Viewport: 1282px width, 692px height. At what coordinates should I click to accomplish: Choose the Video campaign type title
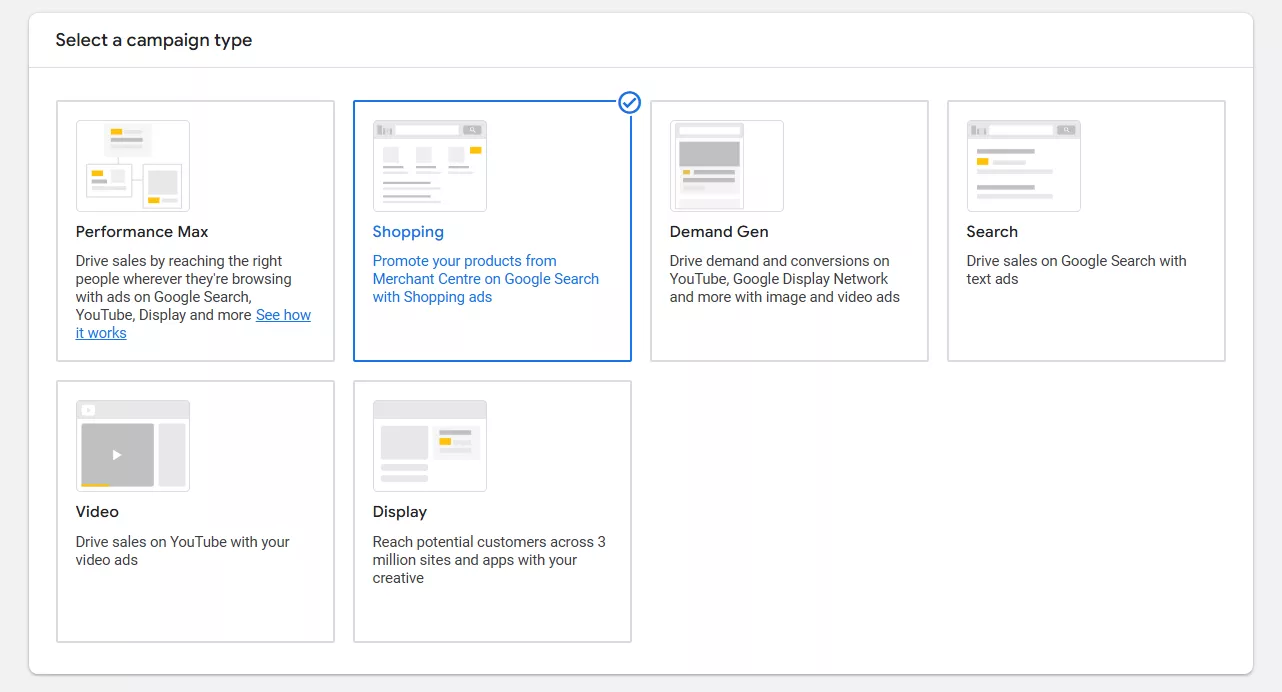[x=97, y=512]
